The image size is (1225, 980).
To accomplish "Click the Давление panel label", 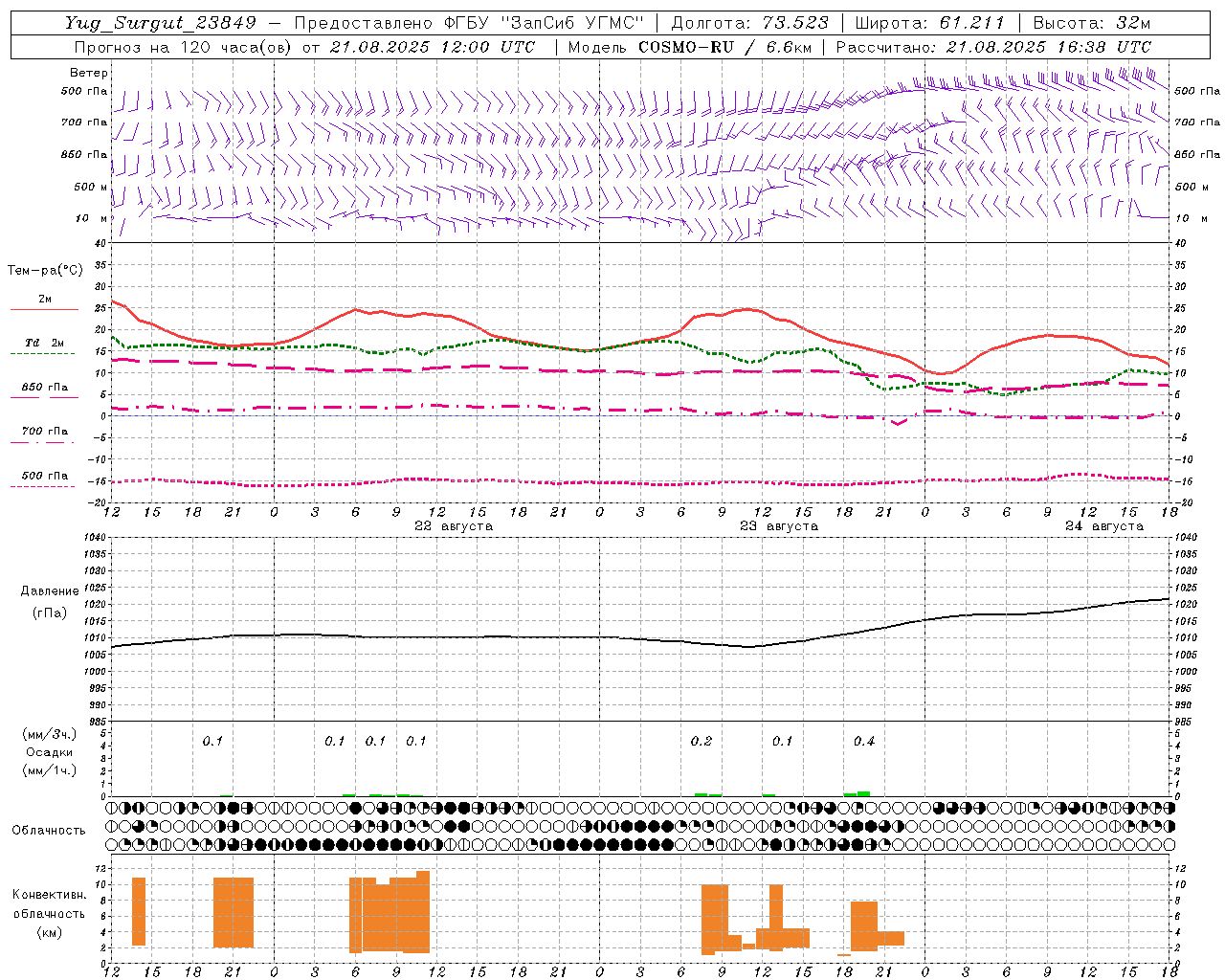I will (x=50, y=591).
